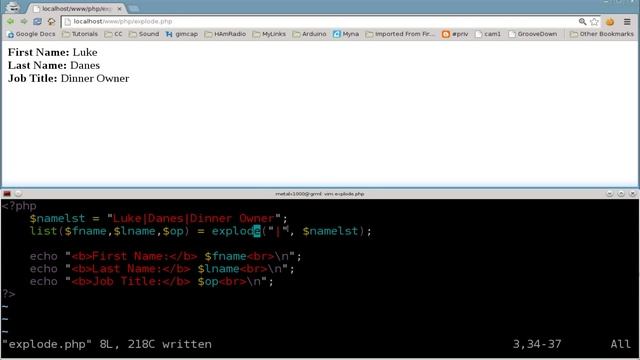
Task: Click the zoom magnifier in address bar
Action: 582,22
